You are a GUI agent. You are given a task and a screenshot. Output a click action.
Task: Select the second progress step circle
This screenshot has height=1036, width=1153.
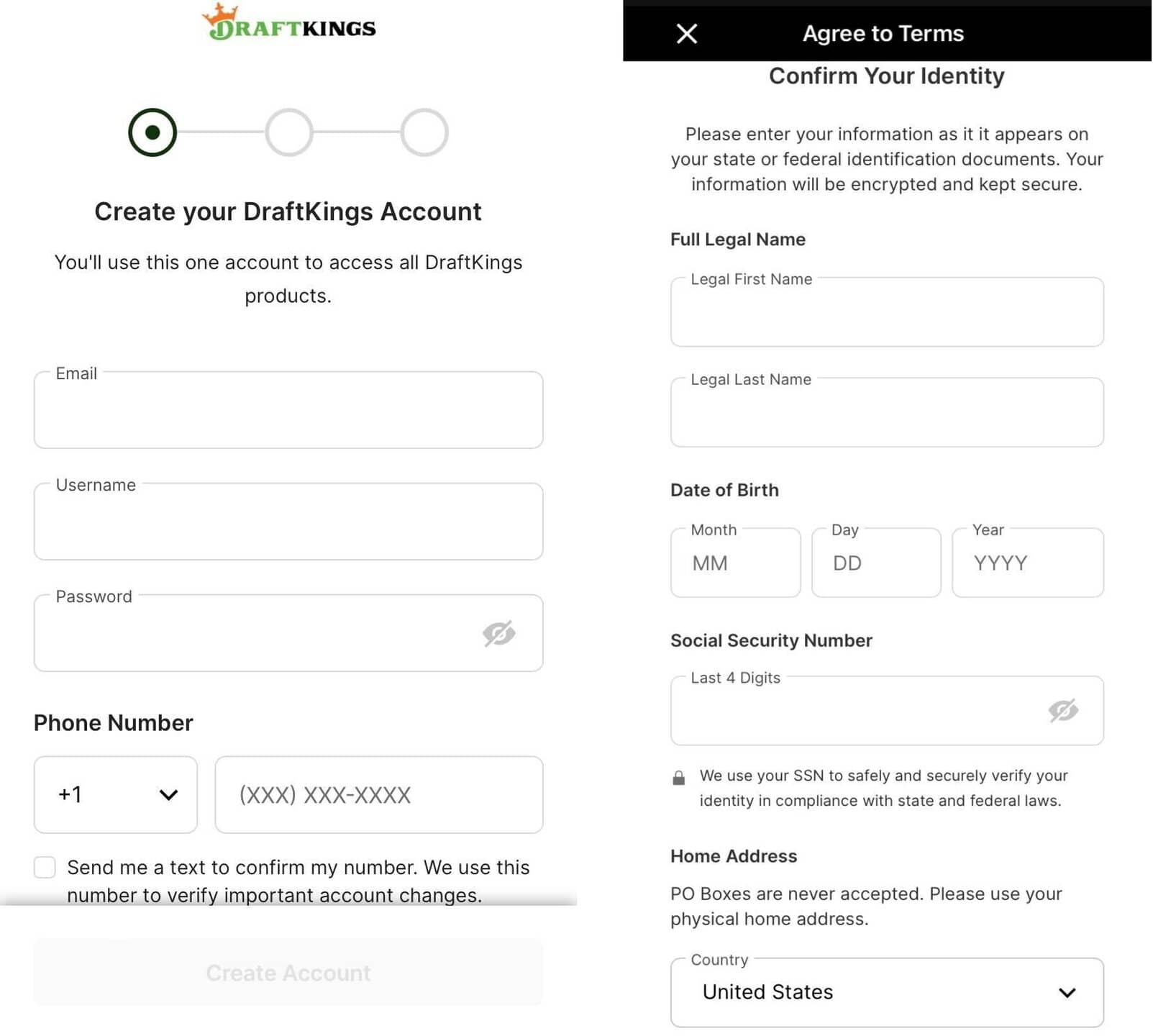289,132
